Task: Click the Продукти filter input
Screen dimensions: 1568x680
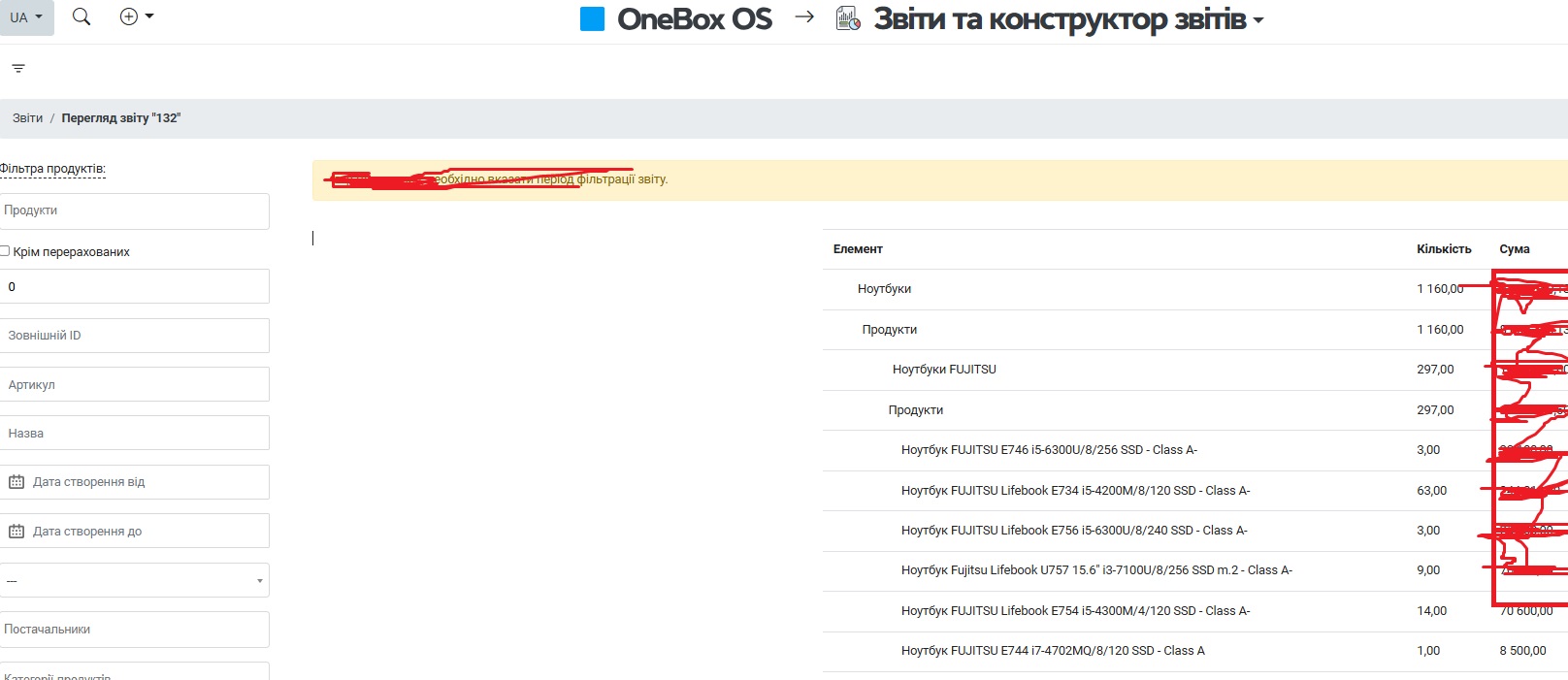Action: pos(135,210)
